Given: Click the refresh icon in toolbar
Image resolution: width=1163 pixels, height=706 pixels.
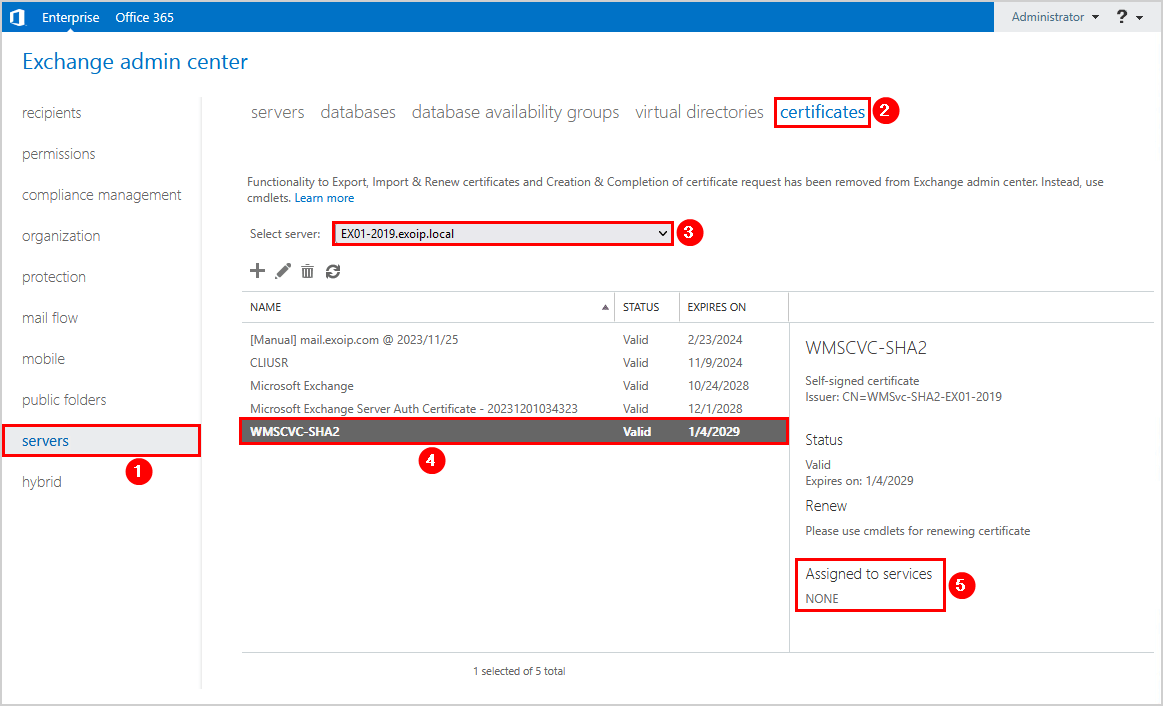Looking at the screenshot, I should 333,271.
